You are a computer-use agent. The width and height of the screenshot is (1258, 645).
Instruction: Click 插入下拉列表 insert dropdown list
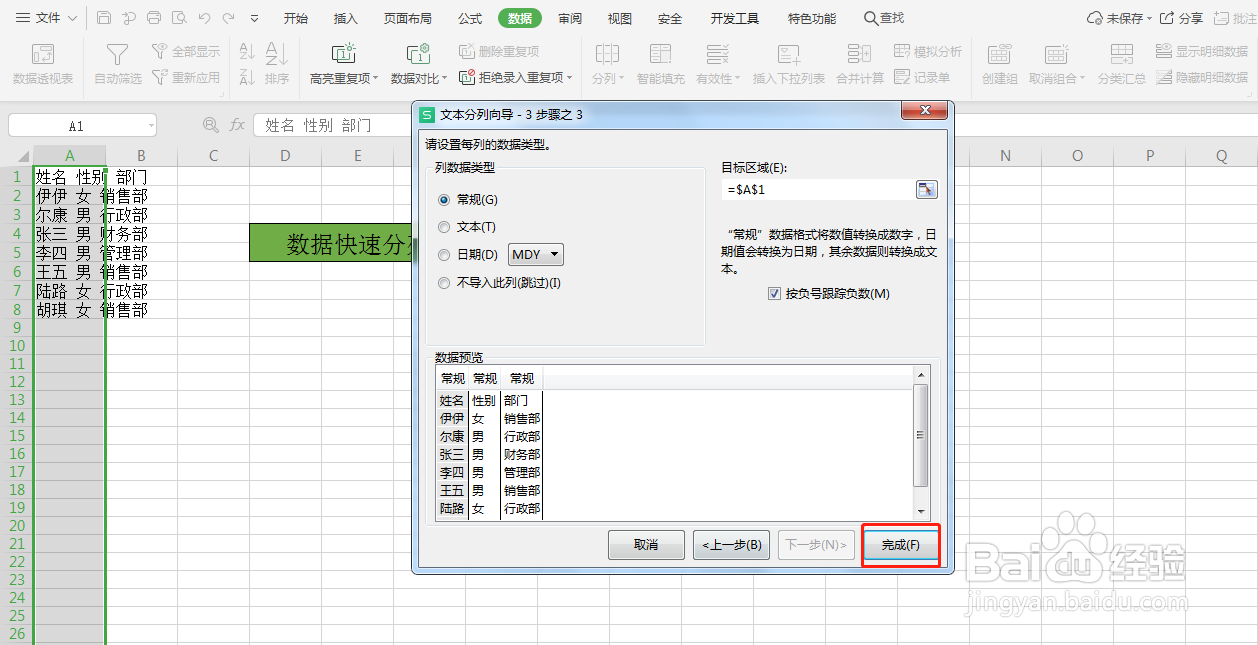789,64
